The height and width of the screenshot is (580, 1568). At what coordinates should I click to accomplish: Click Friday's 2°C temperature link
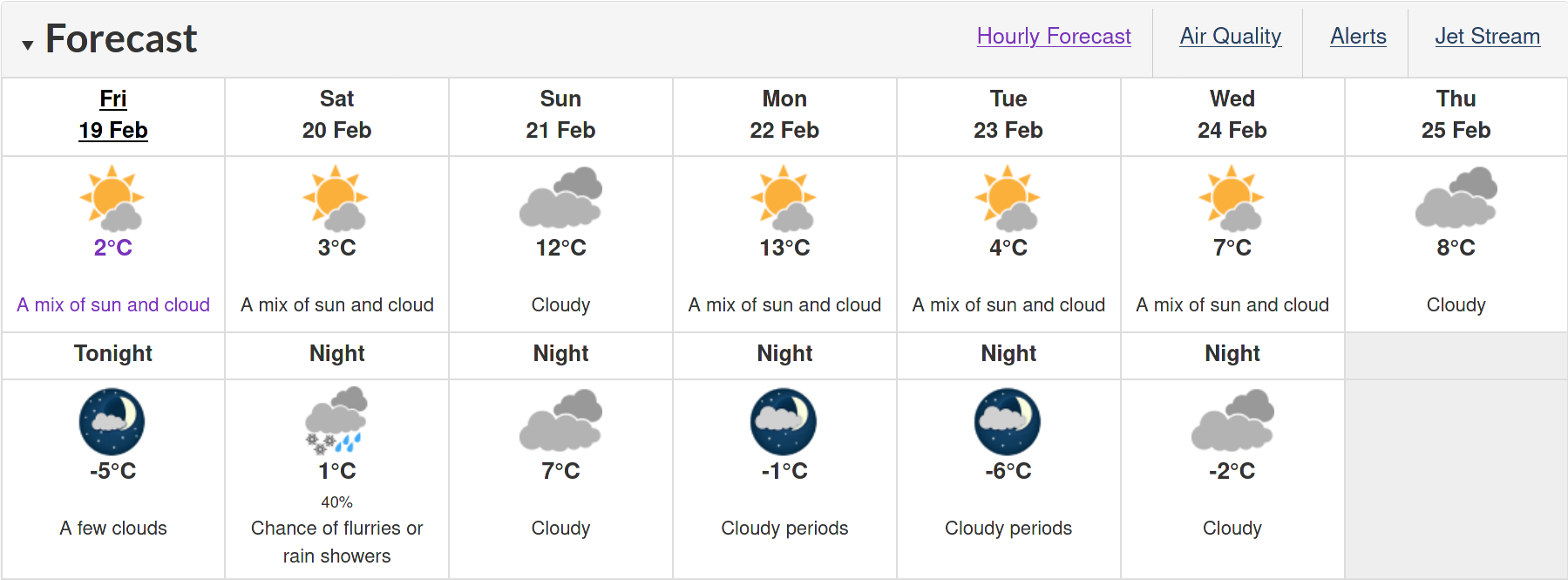pos(113,248)
